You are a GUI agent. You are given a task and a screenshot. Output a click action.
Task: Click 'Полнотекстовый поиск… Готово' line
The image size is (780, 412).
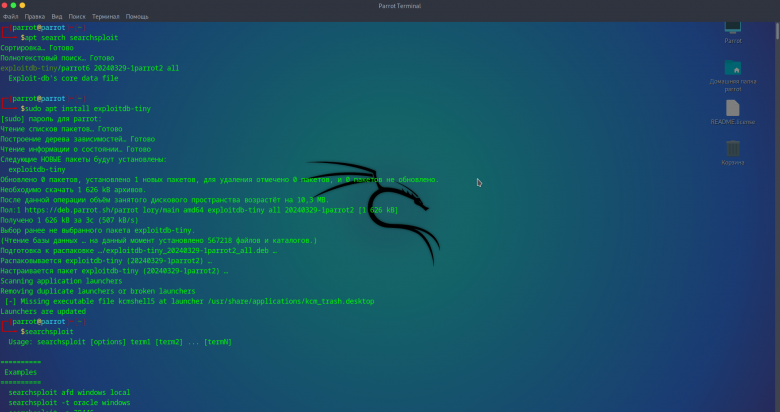(x=57, y=58)
